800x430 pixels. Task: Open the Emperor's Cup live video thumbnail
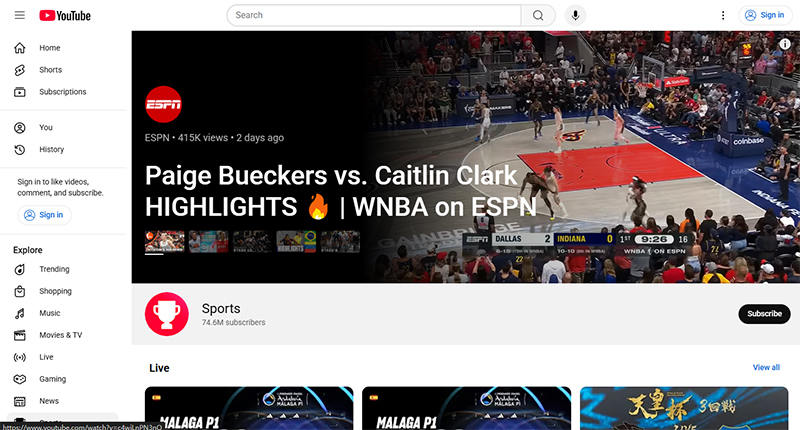pyautogui.click(x=684, y=408)
